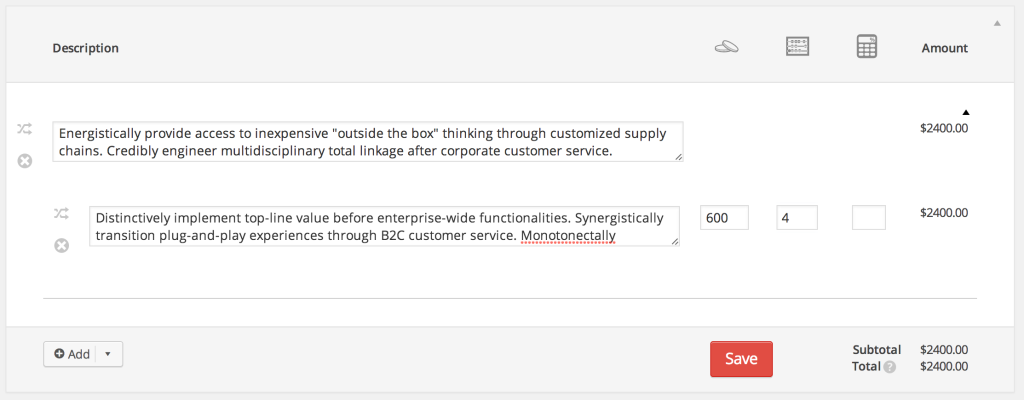The height and width of the screenshot is (400, 1024).
Task: Click the rate field containing 600
Action: coord(725,217)
